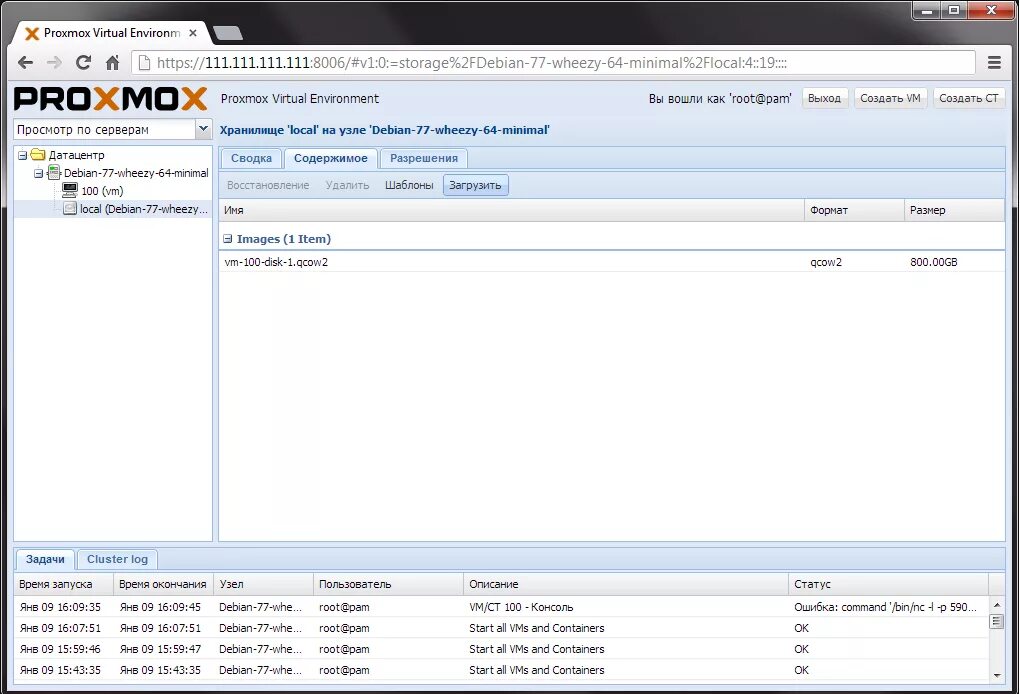Switch to the Сводка tab
Screen dimensions: 1020x694
point(251,158)
